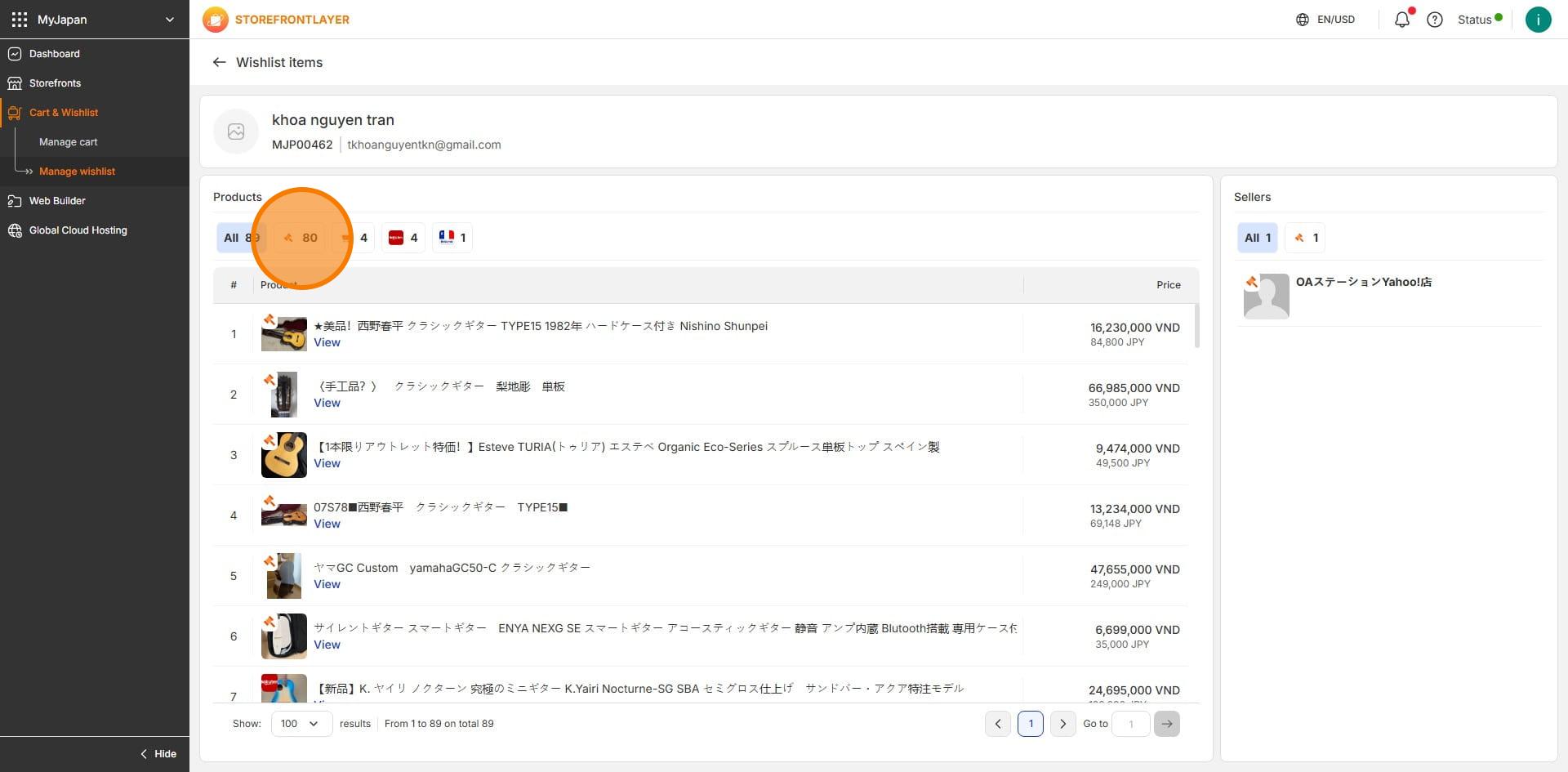Screen dimensions: 1568x772
Task: Submit Go to page arrow button
Action: pos(1167,724)
